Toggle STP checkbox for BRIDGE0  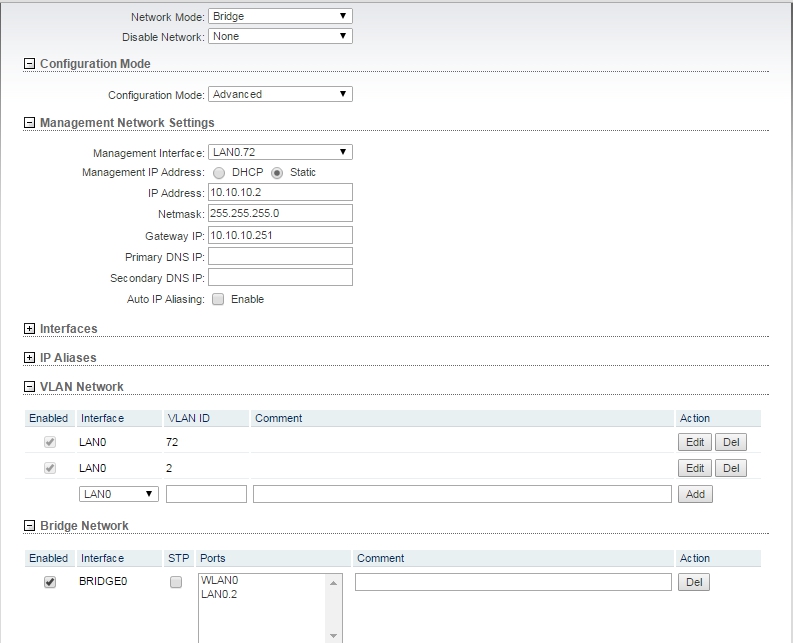(176, 582)
